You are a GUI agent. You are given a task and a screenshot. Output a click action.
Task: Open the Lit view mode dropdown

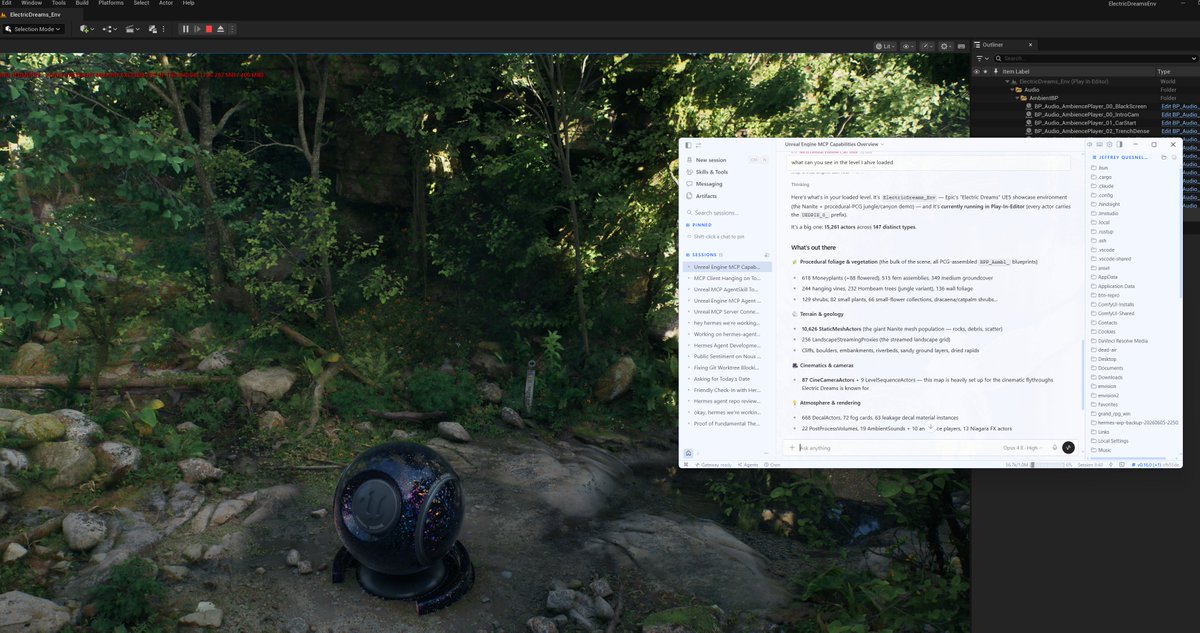(x=884, y=46)
